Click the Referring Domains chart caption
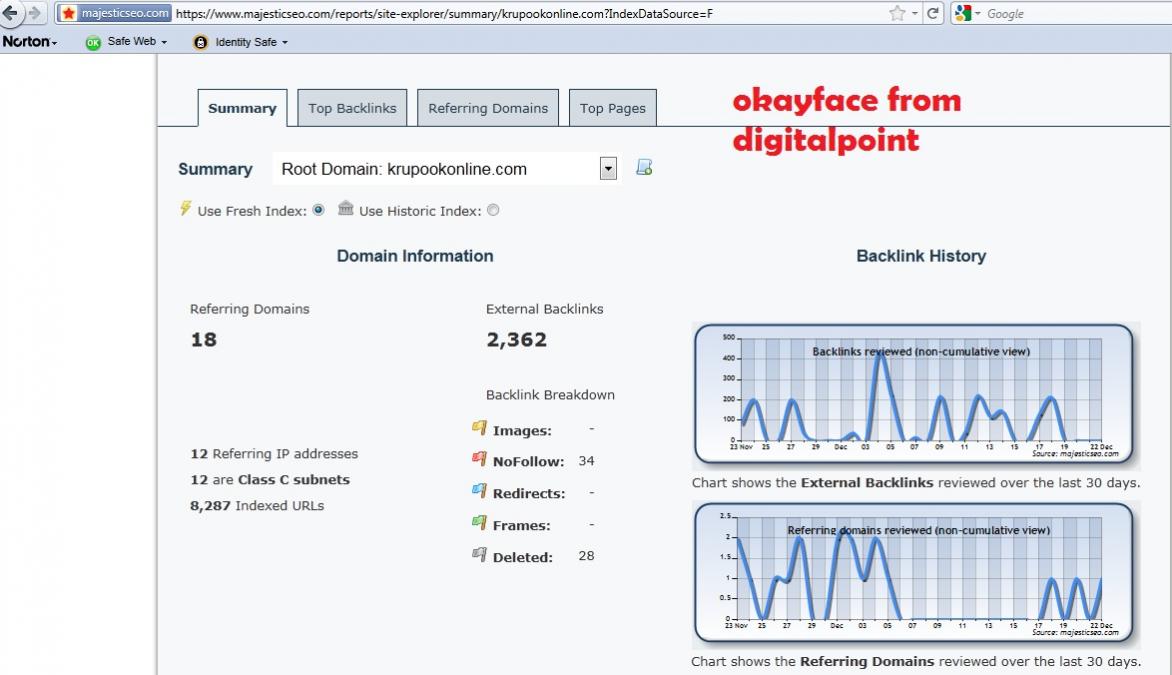The height and width of the screenshot is (675, 1172). point(916,662)
